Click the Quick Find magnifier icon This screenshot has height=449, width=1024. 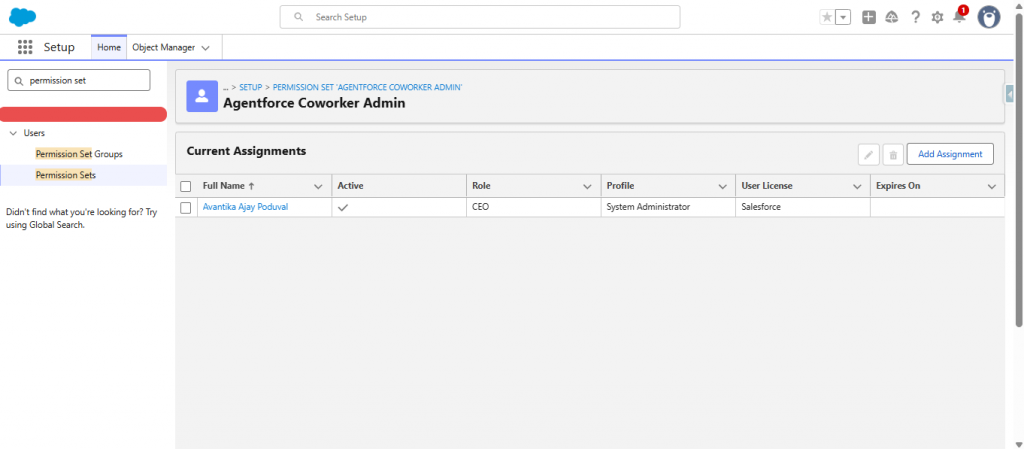18,81
